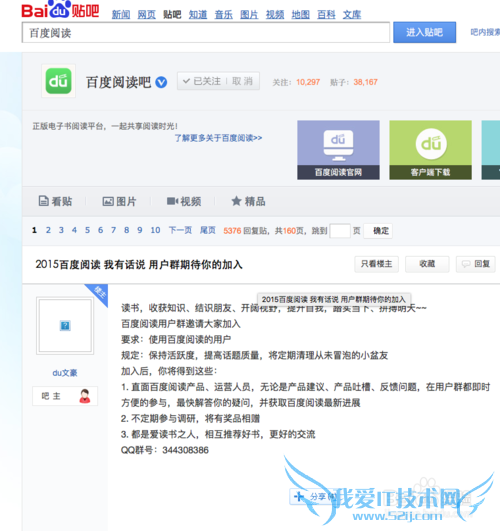500x531 pixels.
Task: Go to page 2 of the thread
Action: point(48,230)
